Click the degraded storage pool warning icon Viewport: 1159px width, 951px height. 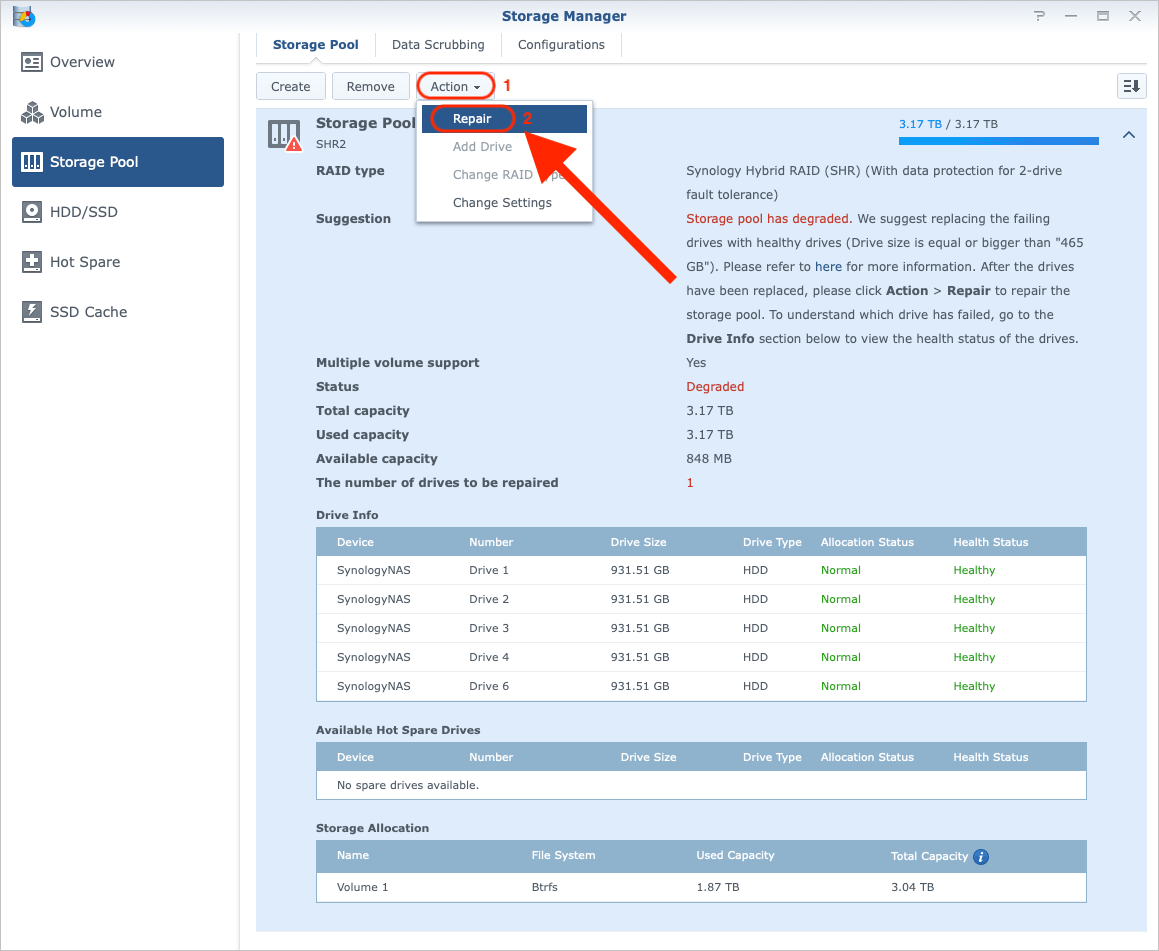[285, 135]
